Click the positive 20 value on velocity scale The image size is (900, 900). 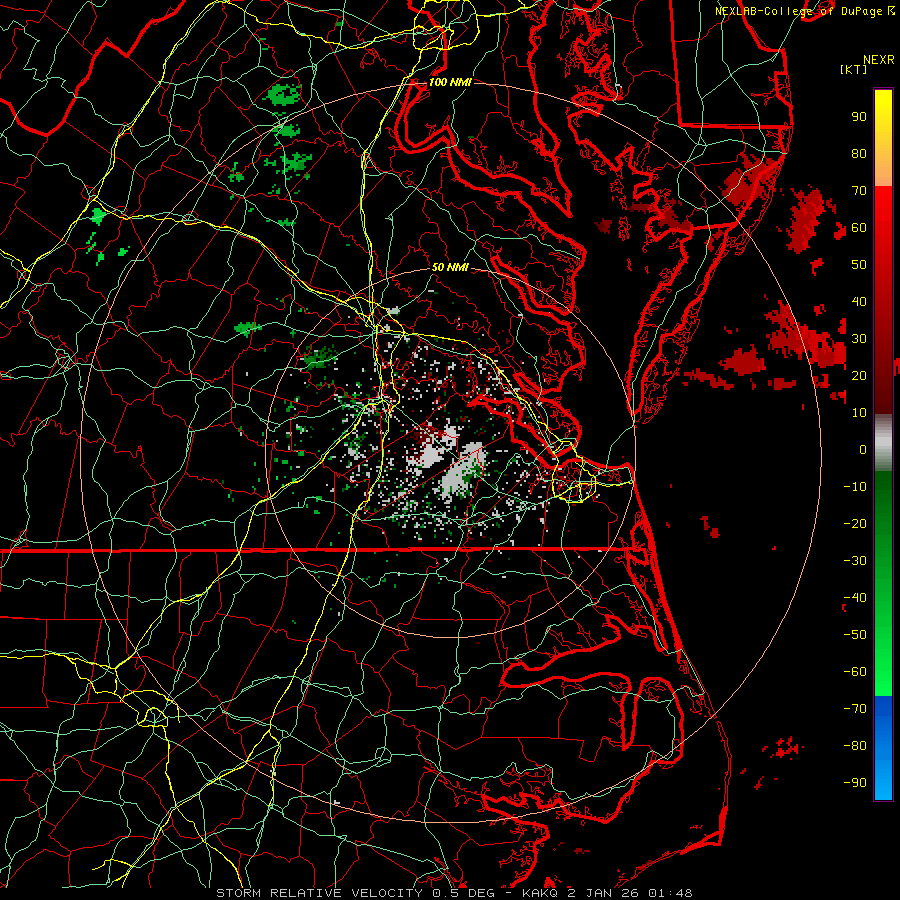[859, 375]
